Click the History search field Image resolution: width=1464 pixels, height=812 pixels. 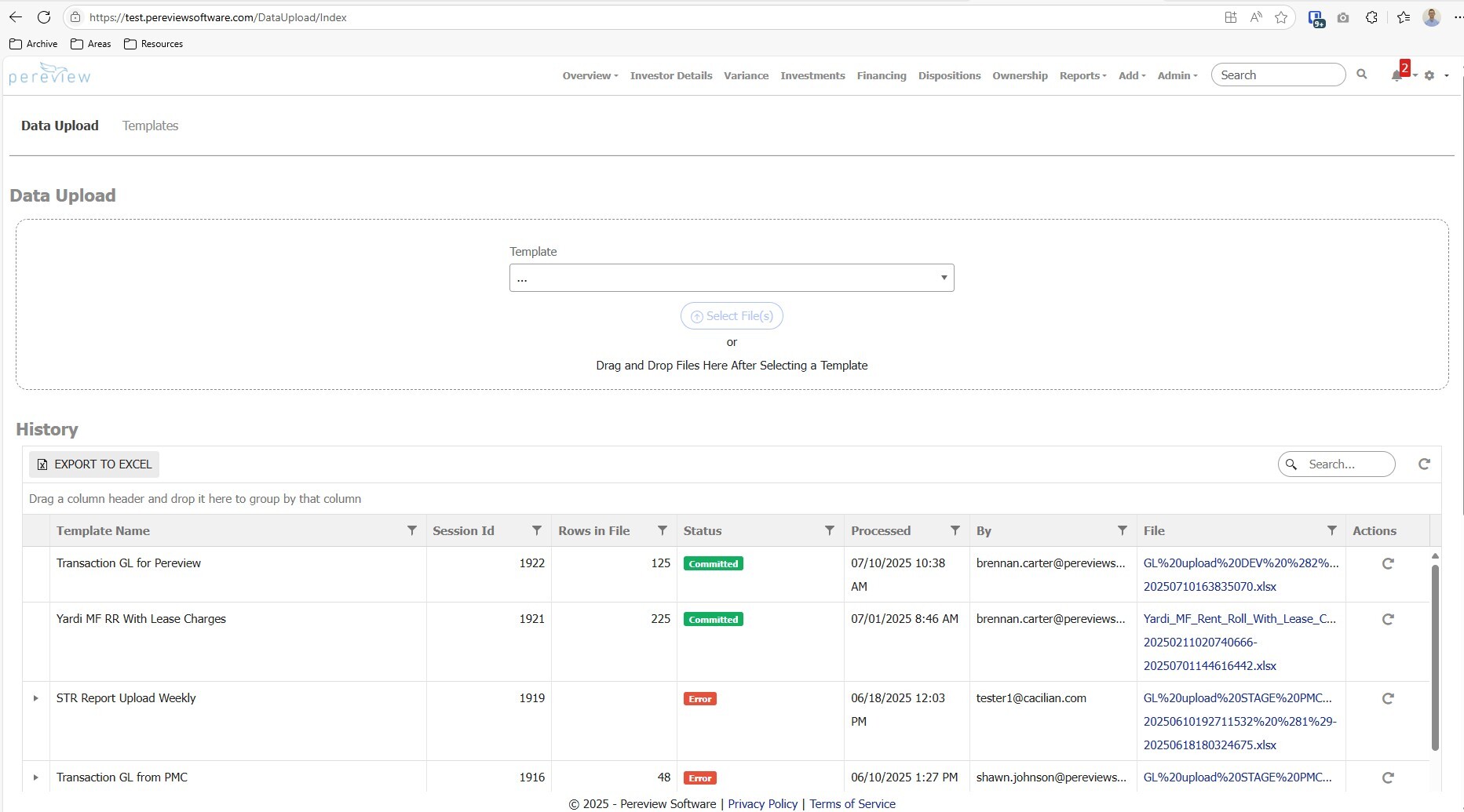1345,464
